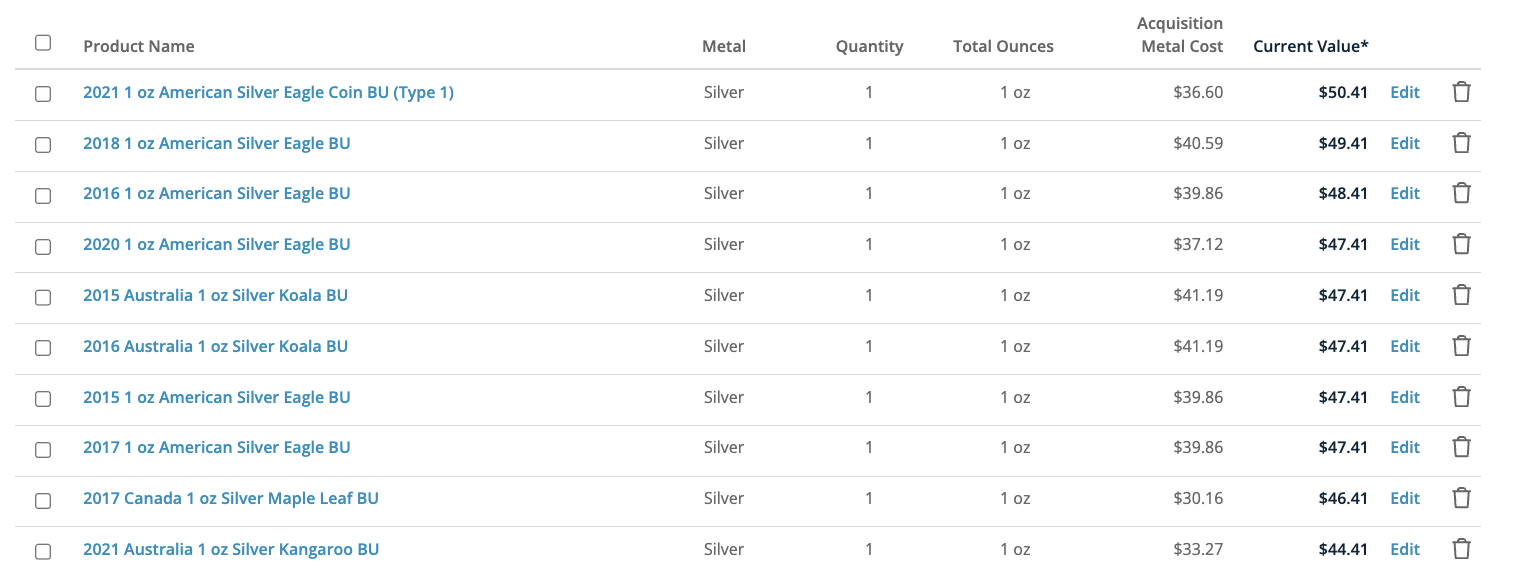
Task: Click trash icon for 2017 American Silver Eagle
Action: click(x=1461, y=447)
